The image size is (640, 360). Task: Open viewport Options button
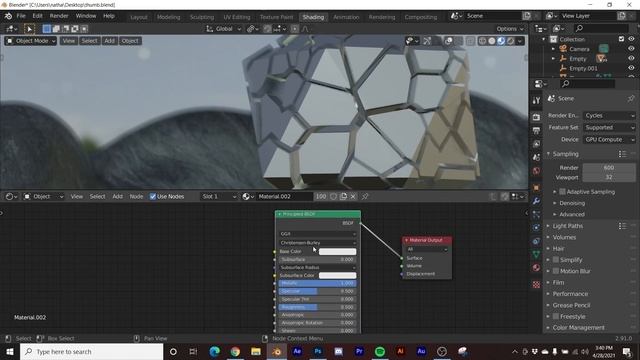coord(510,29)
